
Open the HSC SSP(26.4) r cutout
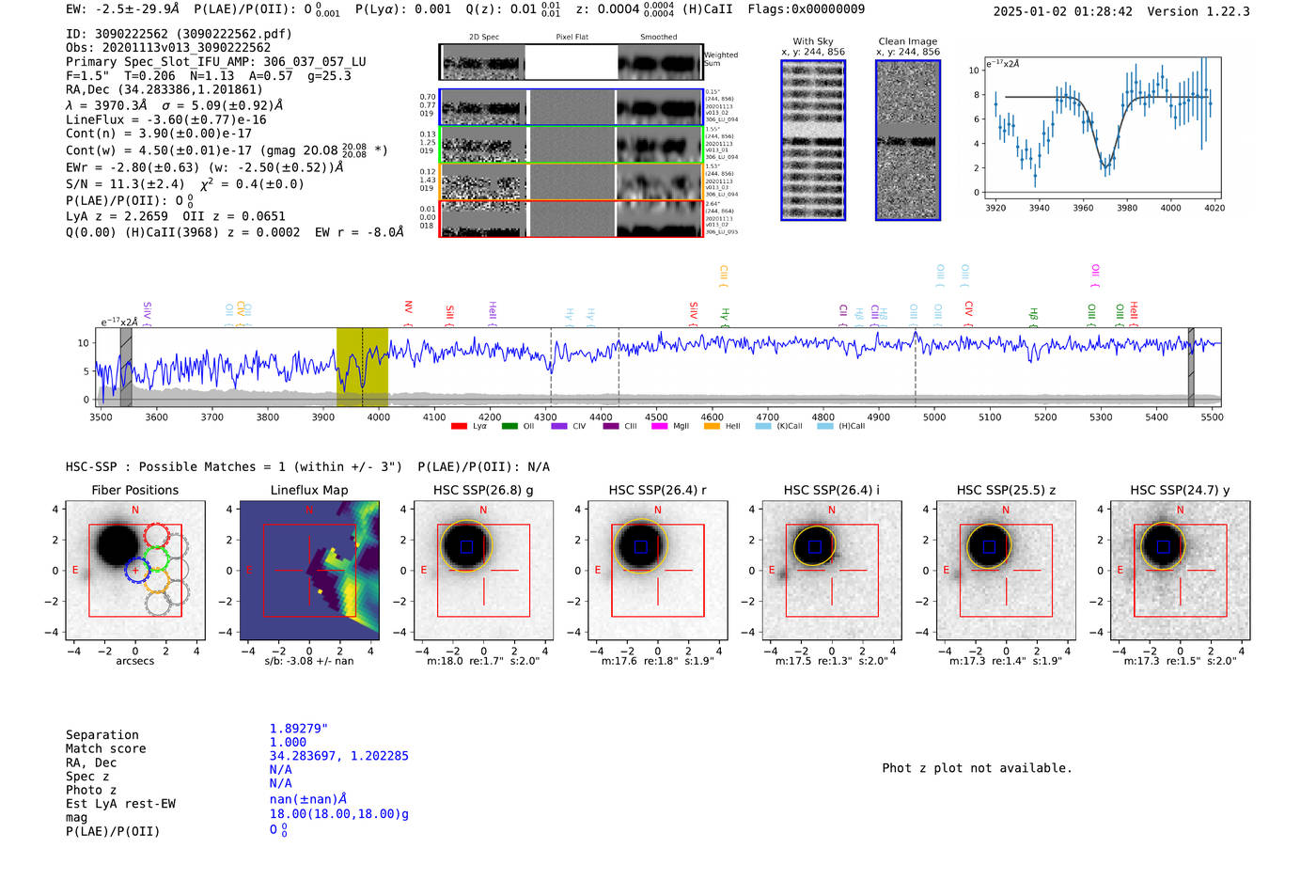[657, 570]
